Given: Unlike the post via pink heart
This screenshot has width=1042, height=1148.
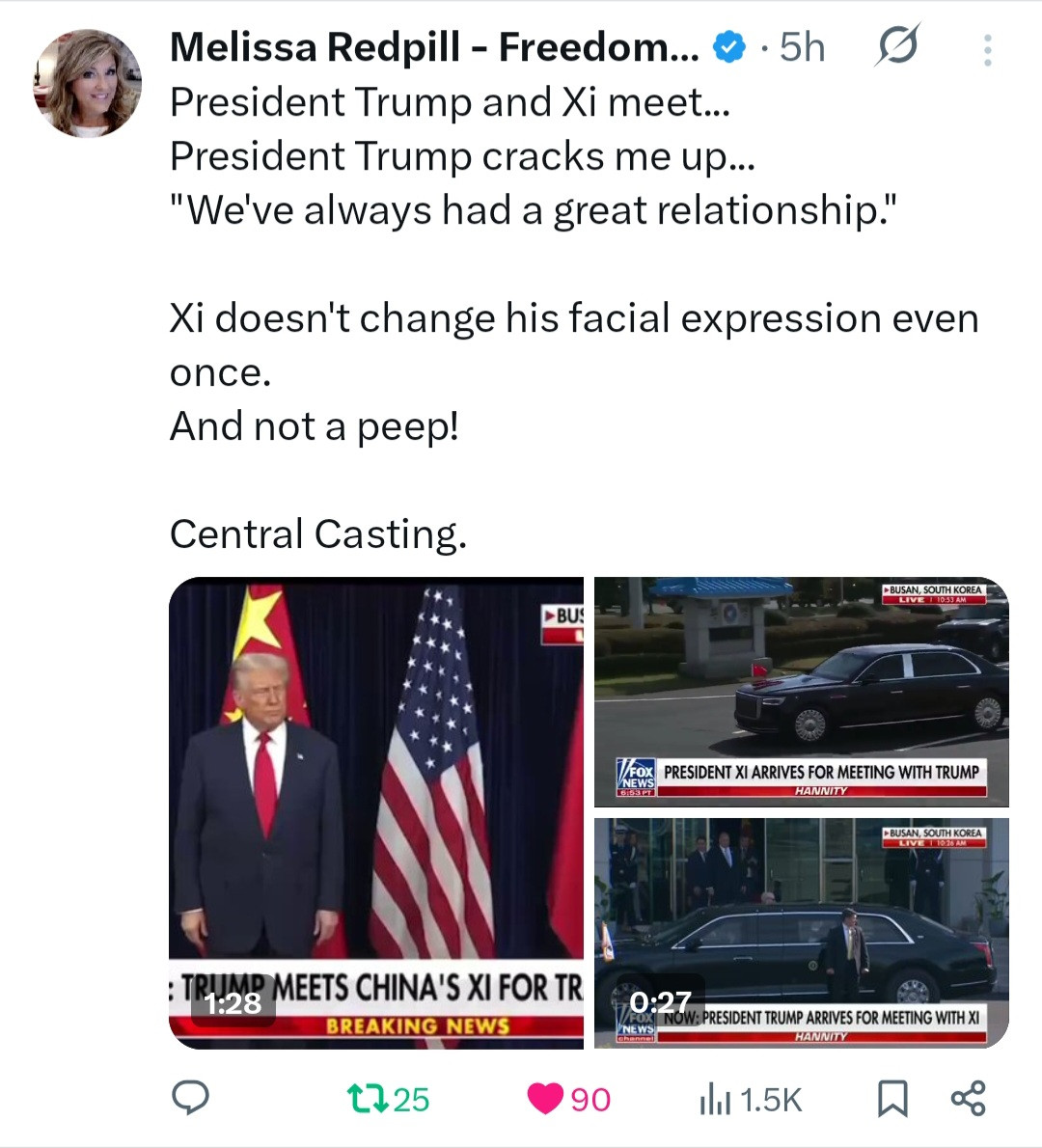Looking at the screenshot, I should [x=546, y=1099].
